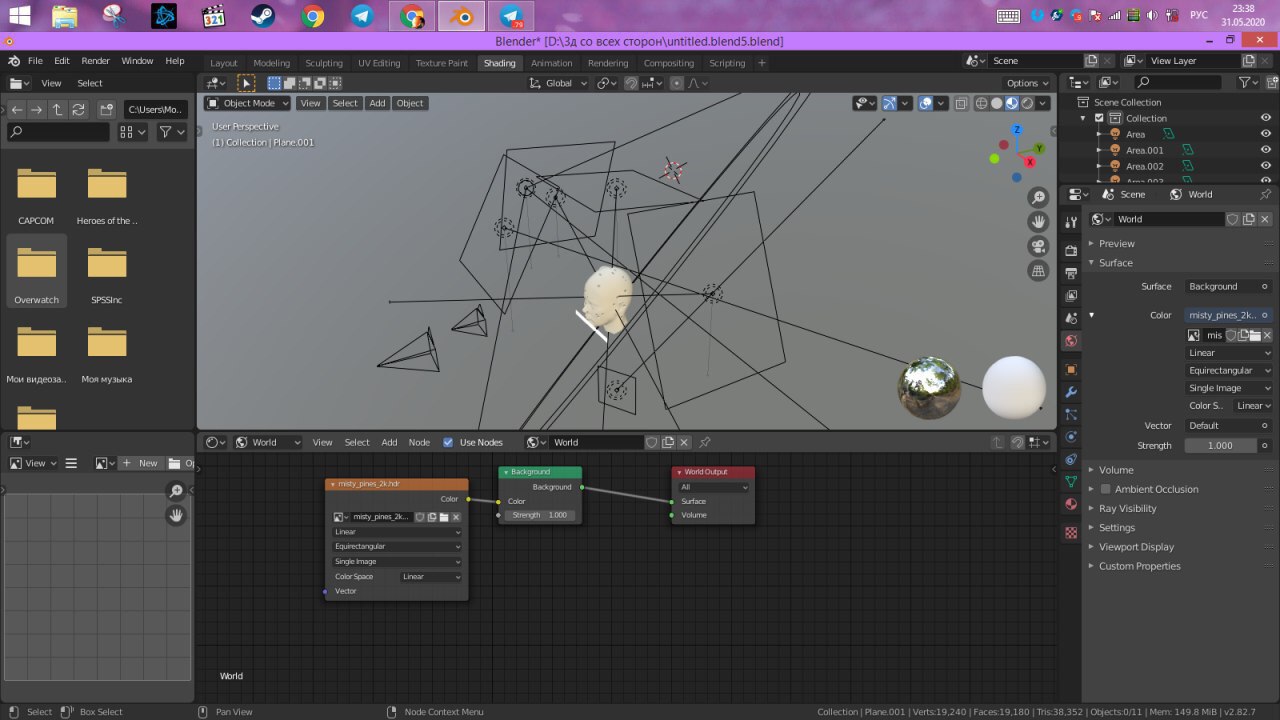Open Steam from the taskbar

pyautogui.click(x=263, y=16)
